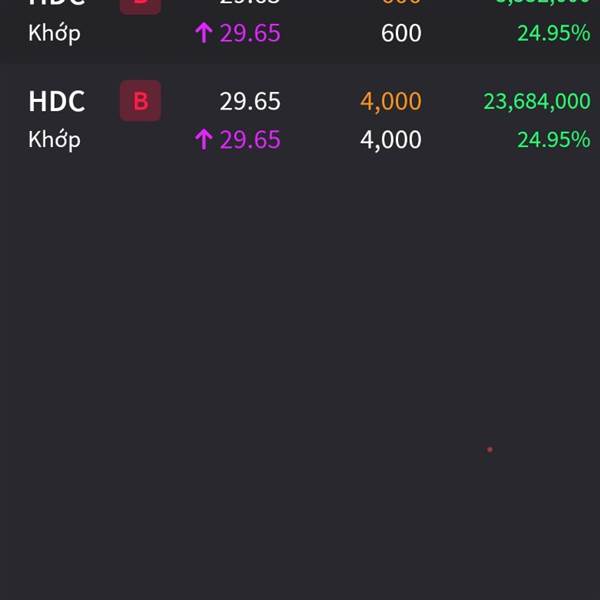The image size is (600, 600).
Task: Select the white 4,000 matched volume
Action: pos(391,140)
